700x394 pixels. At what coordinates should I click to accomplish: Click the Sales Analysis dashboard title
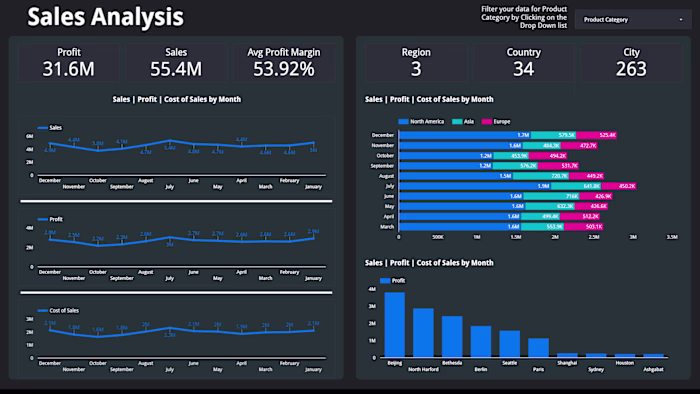(x=105, y=17)
